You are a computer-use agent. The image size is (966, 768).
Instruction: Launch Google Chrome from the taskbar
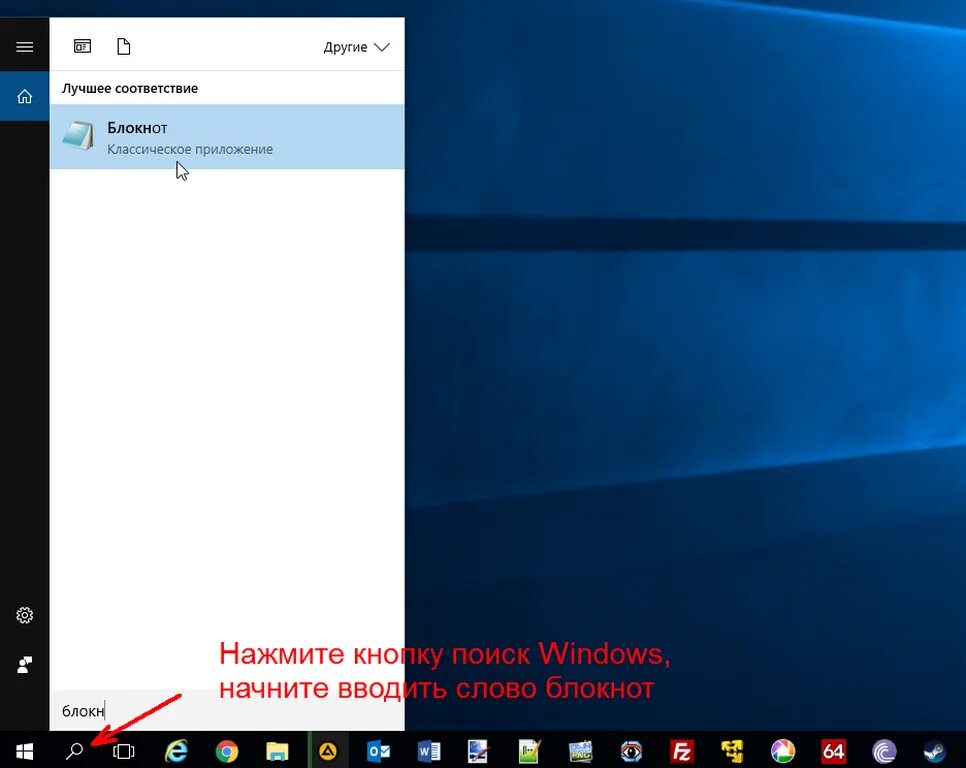227,751
